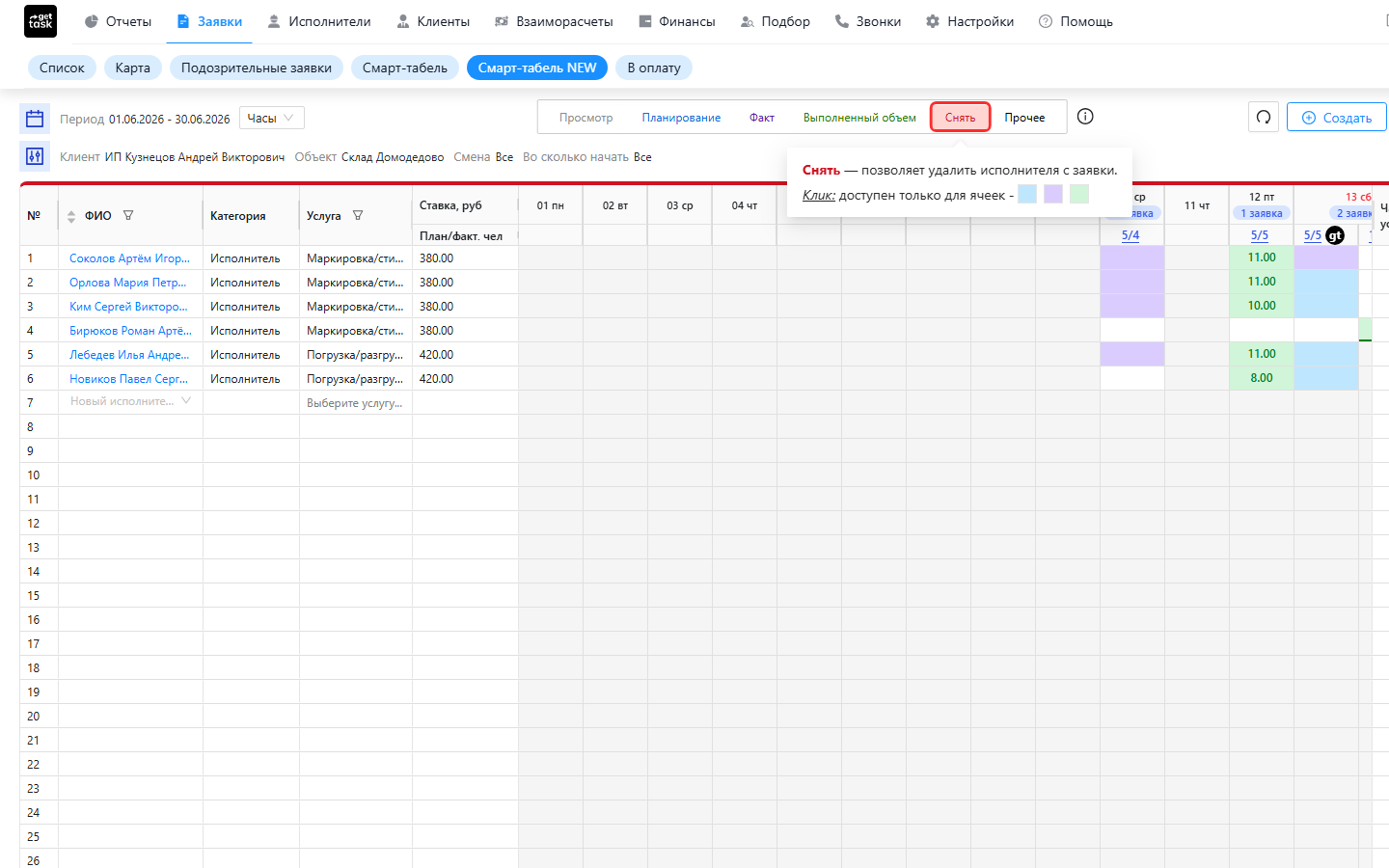Sort rows using ФИО sort arrows
The image size is (1389, 868).
71,217
